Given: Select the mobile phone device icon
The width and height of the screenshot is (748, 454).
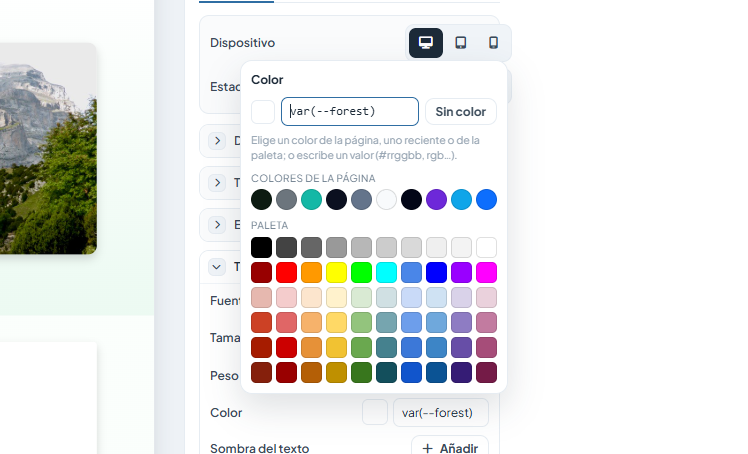Looking at the screenshot, I should (494, 43).
